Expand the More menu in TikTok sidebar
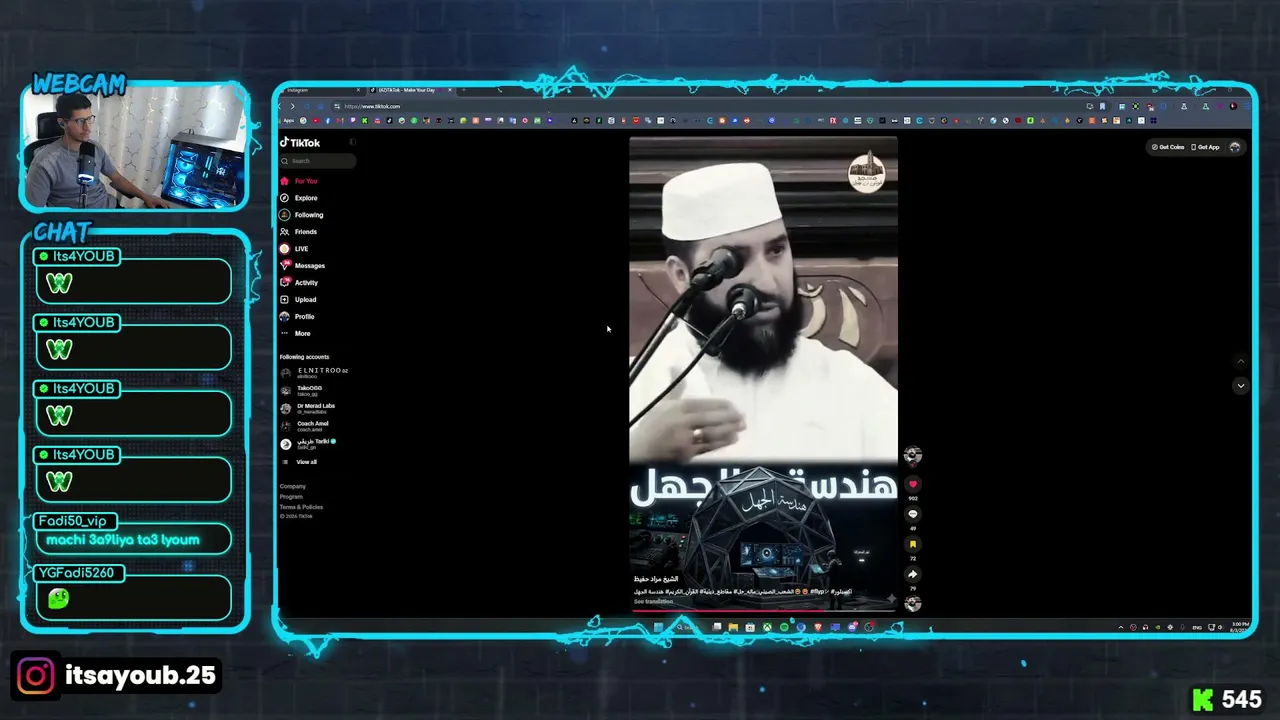 296,333
